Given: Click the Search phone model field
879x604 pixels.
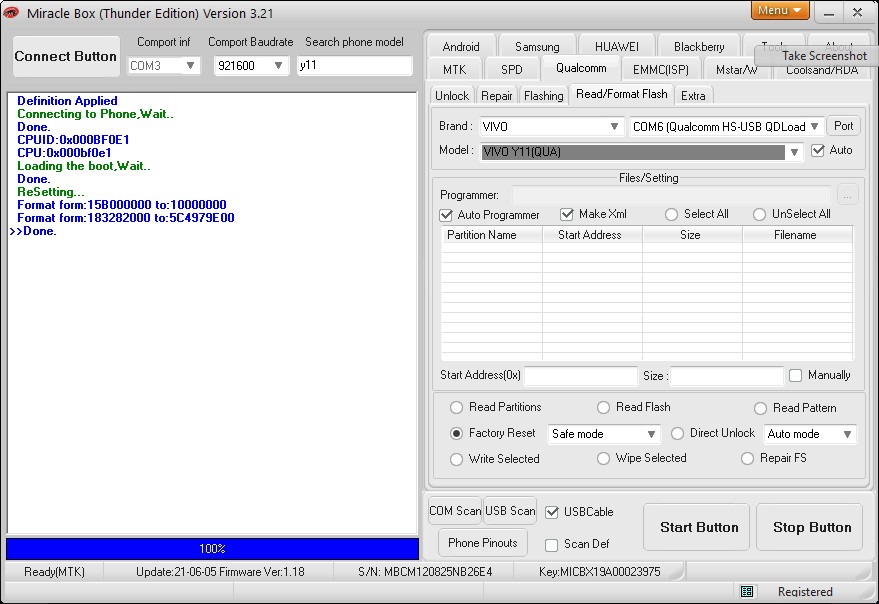Looking at the screenshot, I should pyautogui.click(x=354, y=66).
